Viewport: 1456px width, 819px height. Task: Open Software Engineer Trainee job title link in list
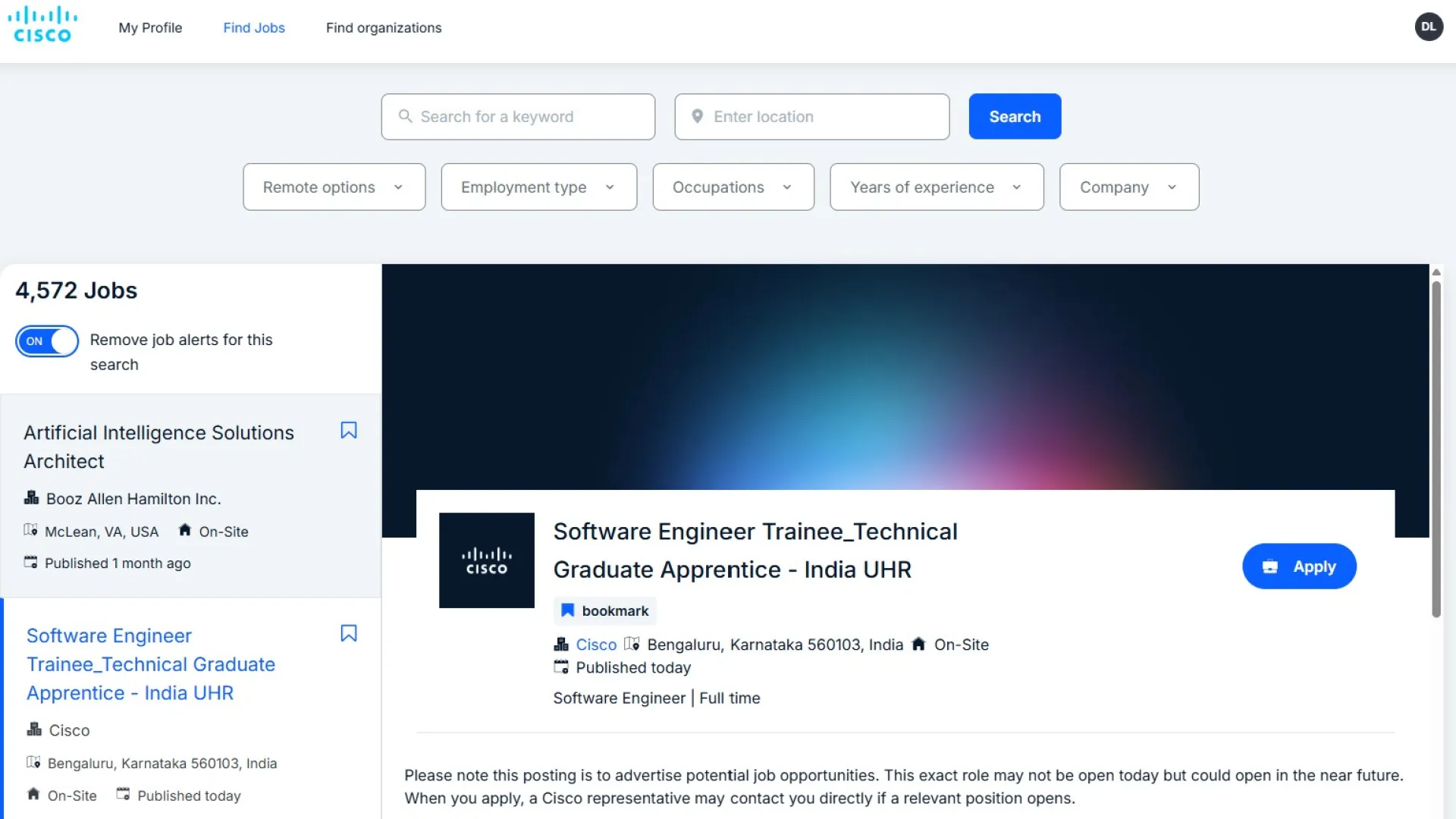click(151, 664)
